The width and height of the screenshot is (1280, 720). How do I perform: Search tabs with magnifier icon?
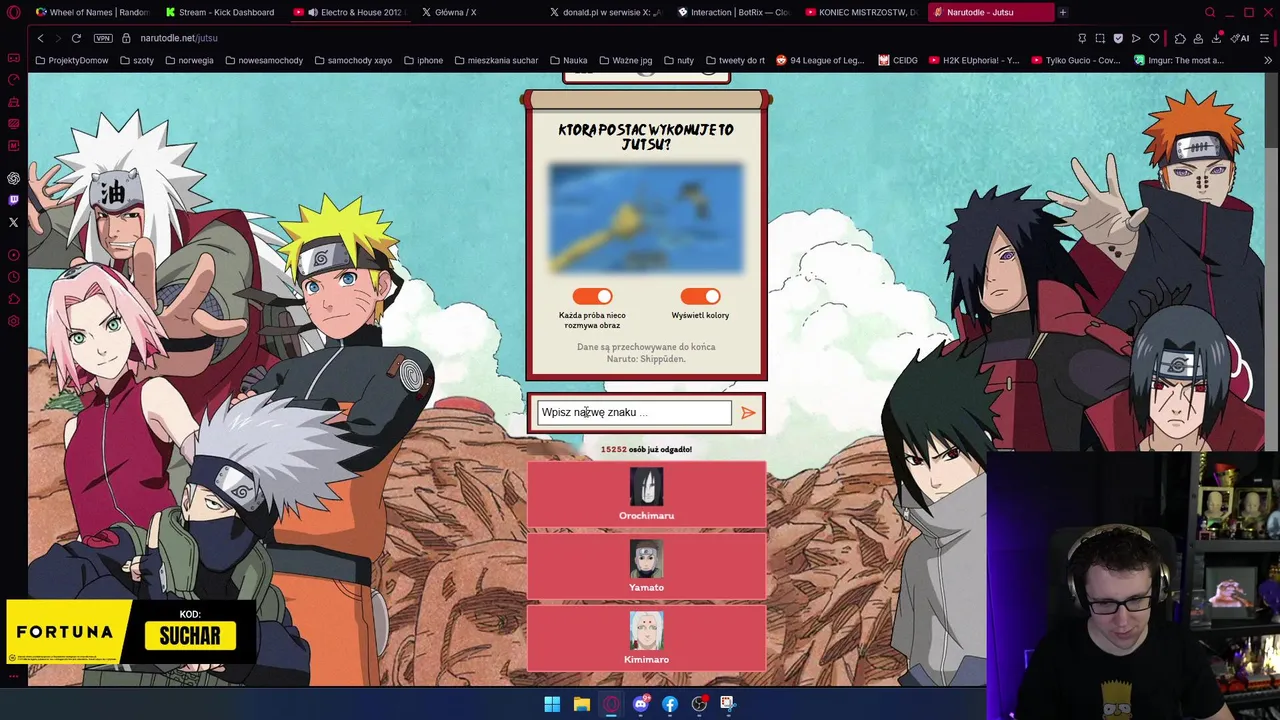[x=1210, y=12]
